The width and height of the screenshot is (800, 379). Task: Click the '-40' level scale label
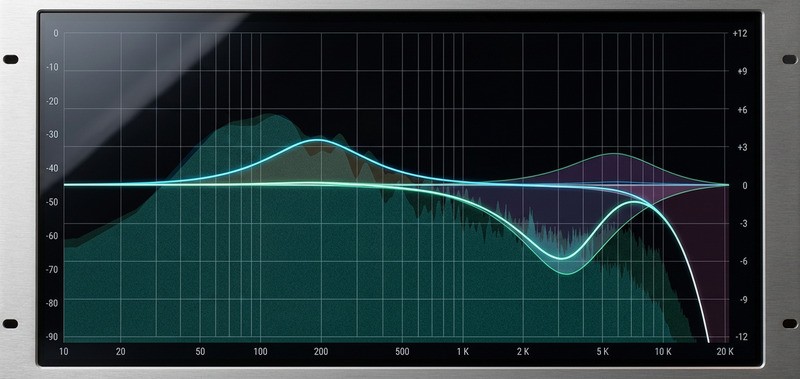[x=52, y=168]
